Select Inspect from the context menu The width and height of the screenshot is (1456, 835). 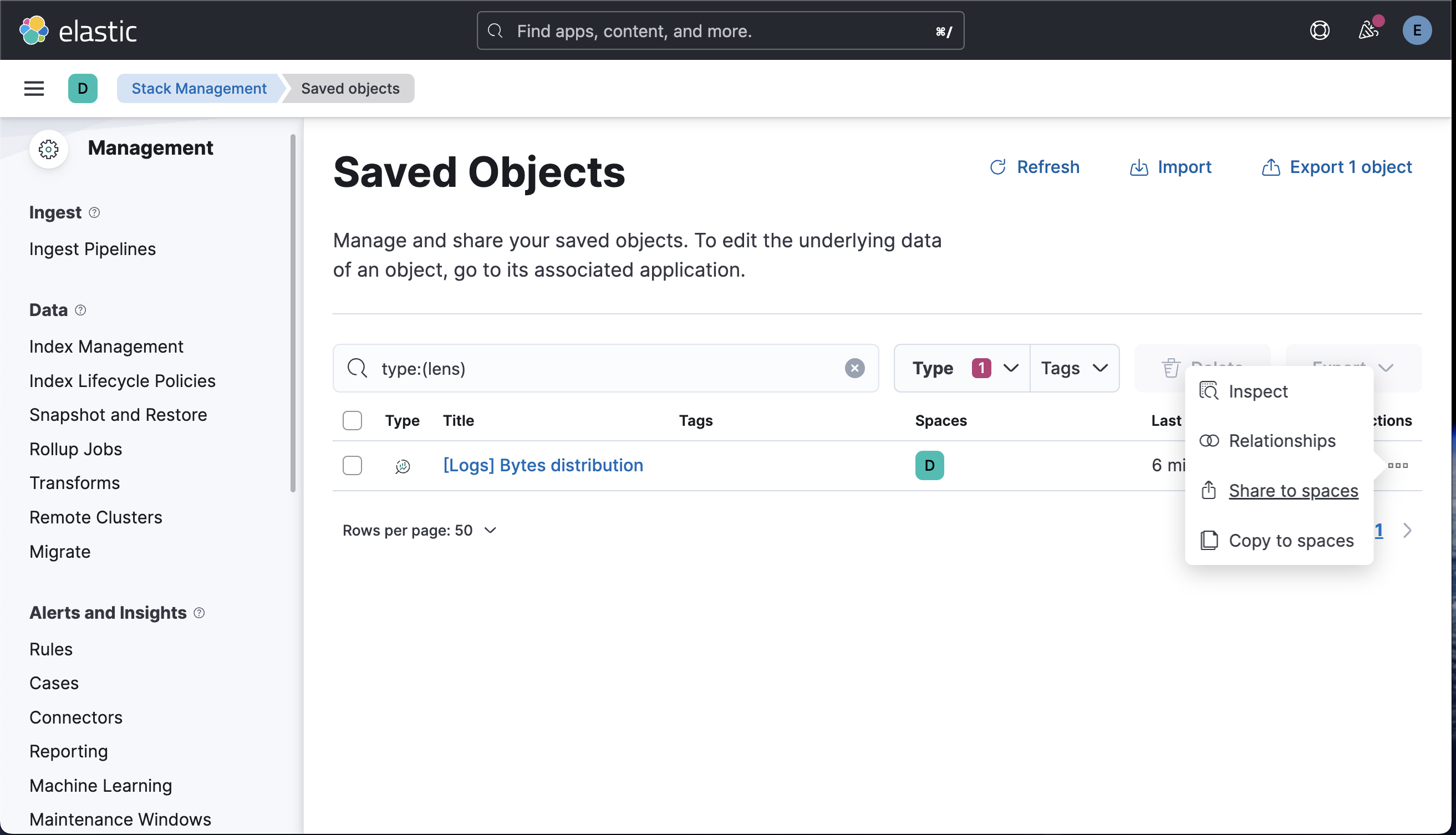(1258, 391)
